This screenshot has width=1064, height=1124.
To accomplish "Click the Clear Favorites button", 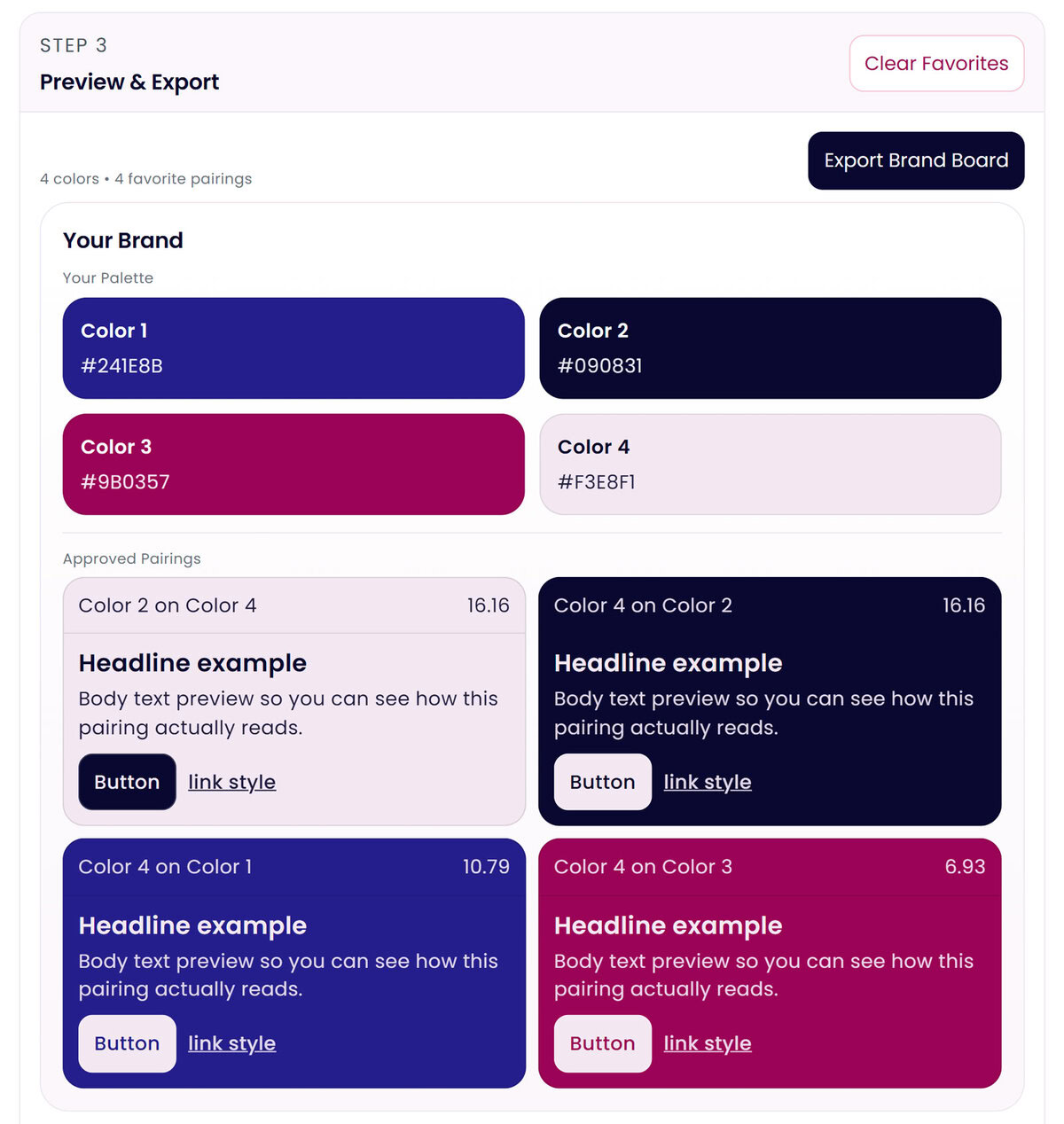I will coord(936,64).
